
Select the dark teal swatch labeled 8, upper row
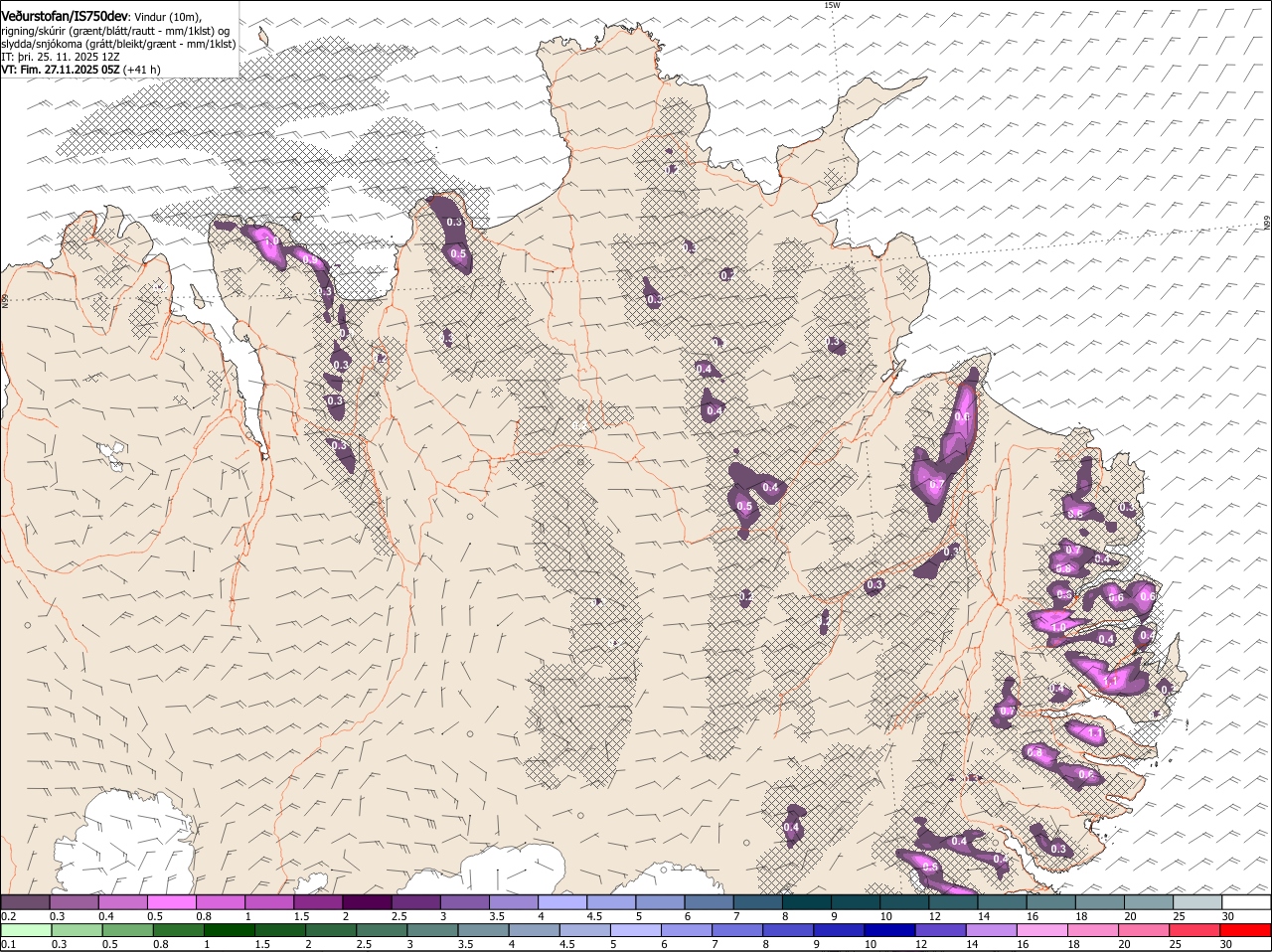807,902
